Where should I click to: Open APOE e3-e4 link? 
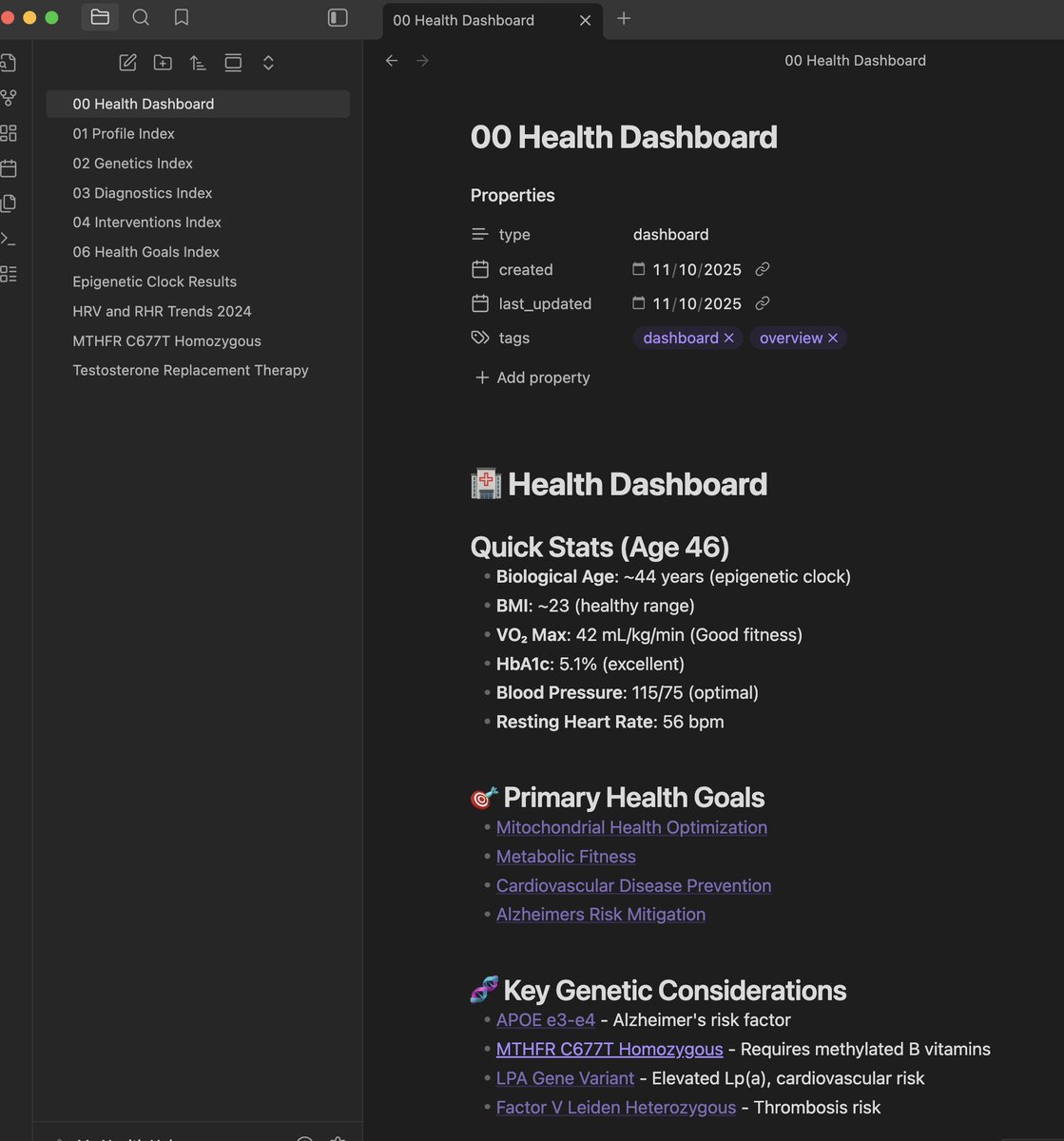tap(546, 1019)
